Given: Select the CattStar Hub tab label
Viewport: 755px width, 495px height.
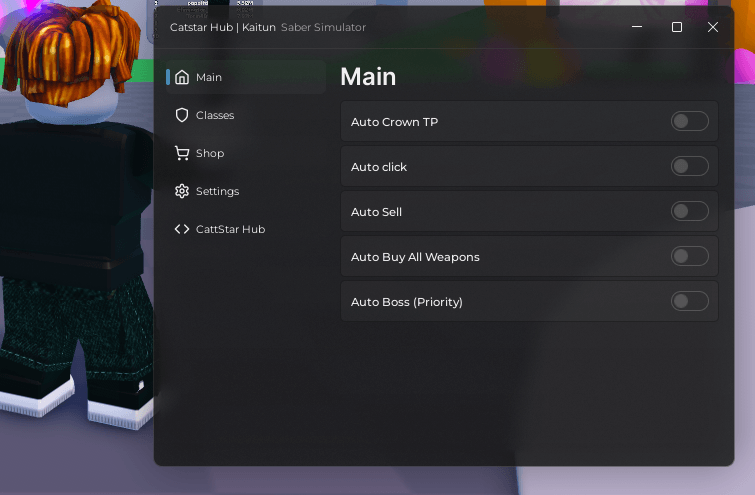Looking at the screenshot, I should 230,229.
